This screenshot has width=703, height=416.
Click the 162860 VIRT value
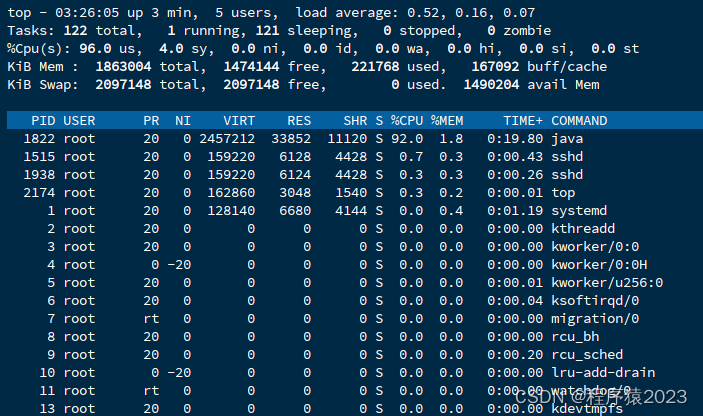231,192
